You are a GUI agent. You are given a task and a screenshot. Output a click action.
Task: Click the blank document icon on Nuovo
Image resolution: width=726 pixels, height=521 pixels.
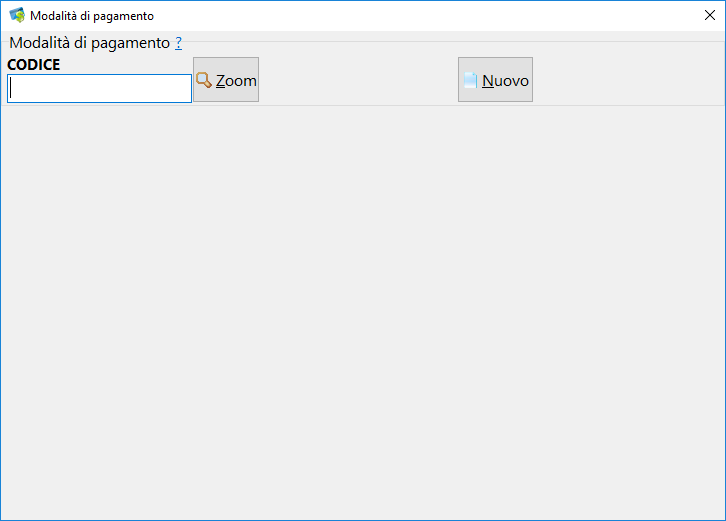point(470,80)
